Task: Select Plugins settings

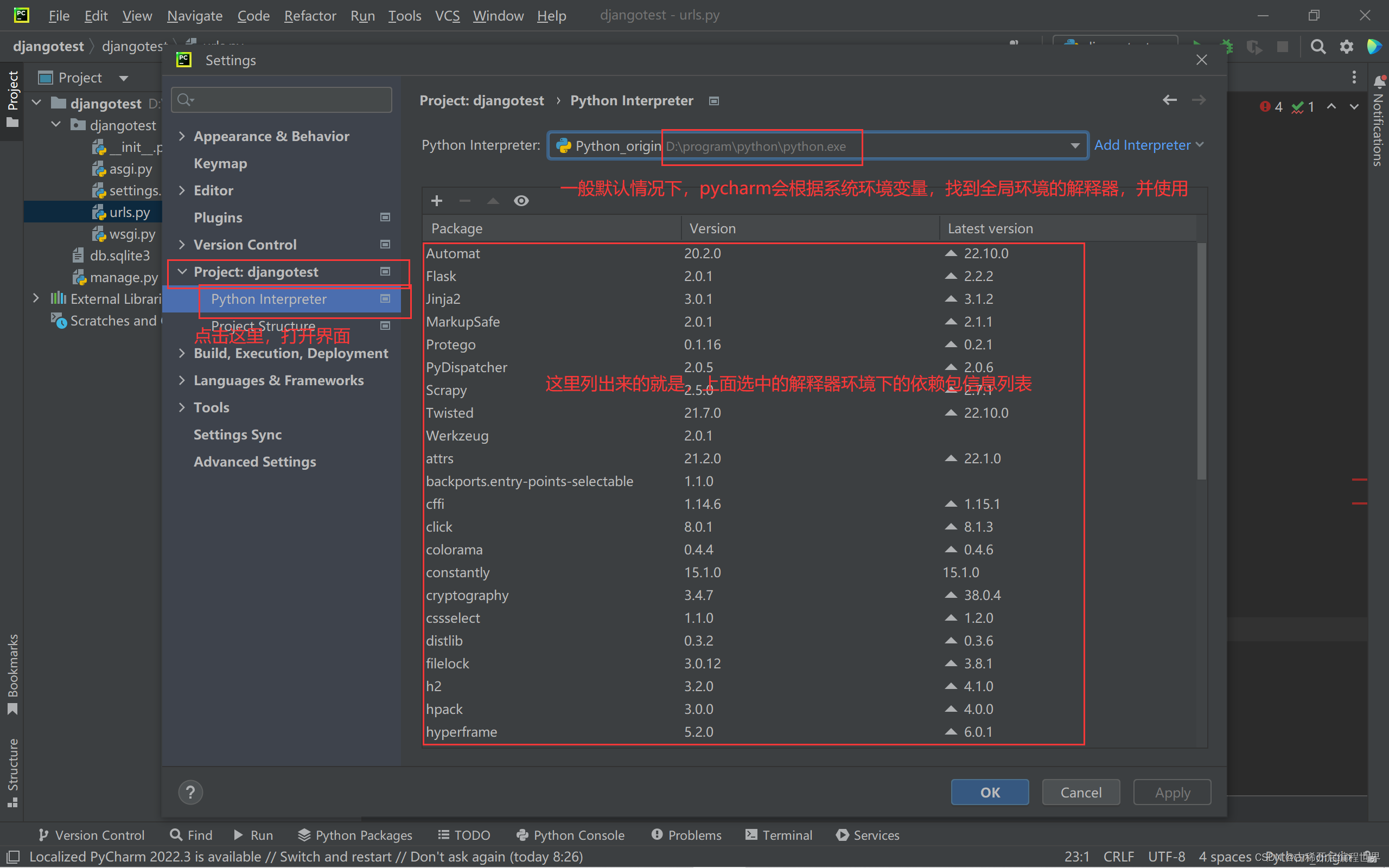Action: (x=218, y=217)
